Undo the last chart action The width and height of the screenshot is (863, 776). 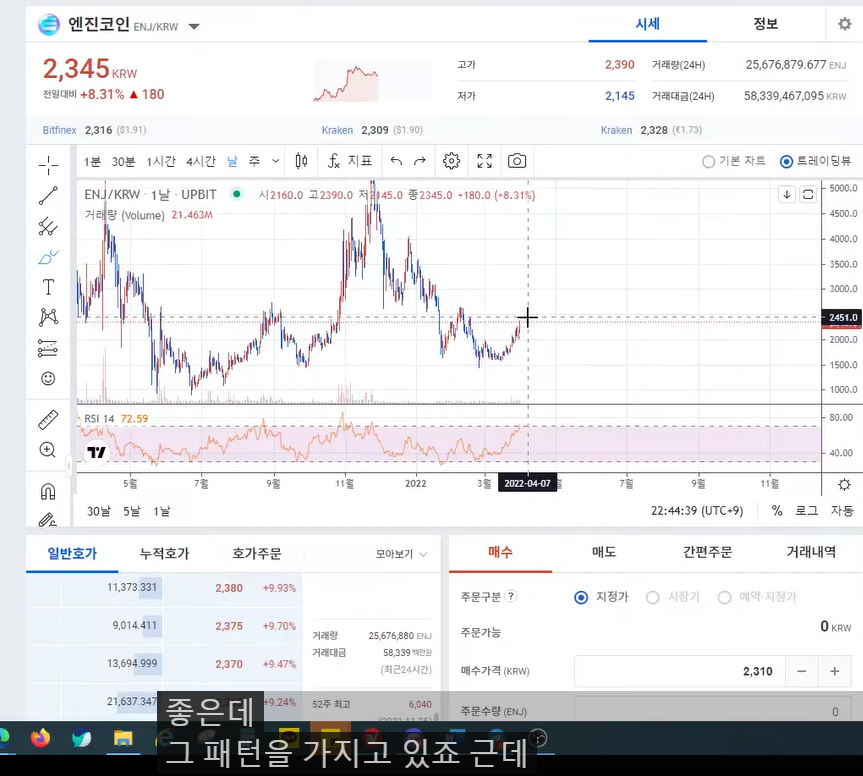(396, 161)
